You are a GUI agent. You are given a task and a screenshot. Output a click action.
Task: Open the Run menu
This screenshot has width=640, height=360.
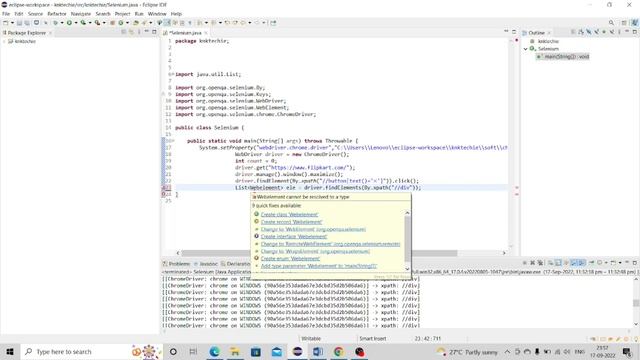coord(139,14)
